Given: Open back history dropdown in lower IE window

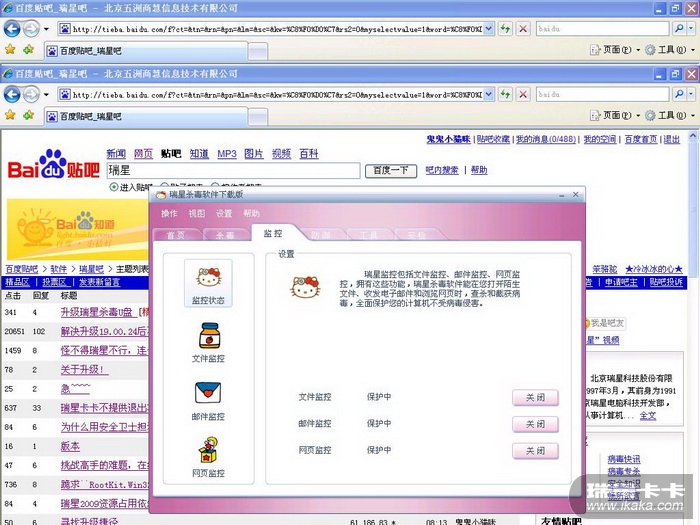Looking at the screenshot, I should [46, 95].
